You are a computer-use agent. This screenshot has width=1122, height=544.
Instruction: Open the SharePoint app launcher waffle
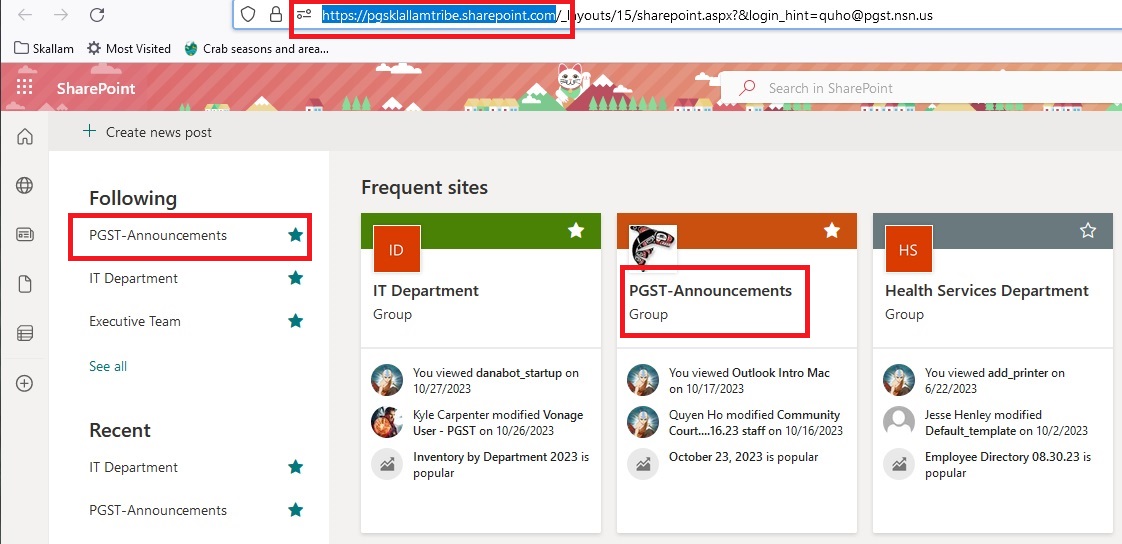[24, 88]
